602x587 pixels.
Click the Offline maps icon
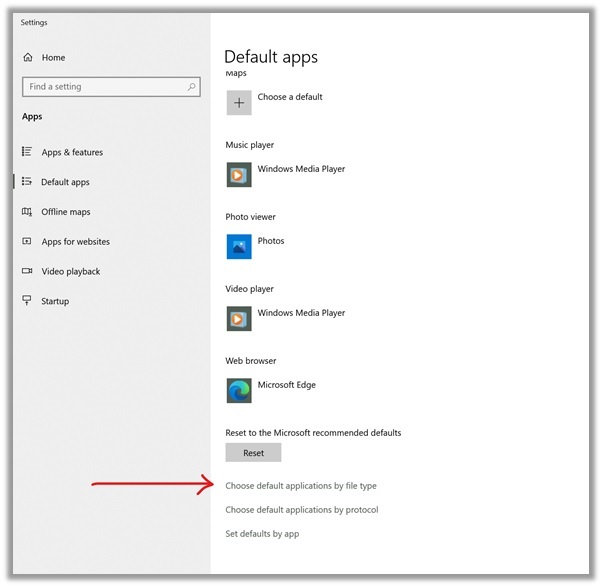27,212
